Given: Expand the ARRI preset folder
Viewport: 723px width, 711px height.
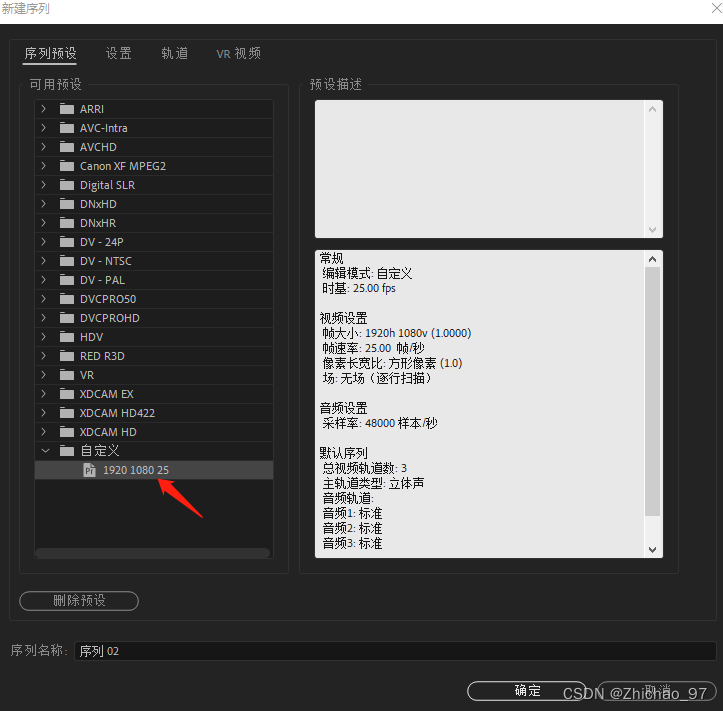Looking at the screenshot, I should 43,109.
